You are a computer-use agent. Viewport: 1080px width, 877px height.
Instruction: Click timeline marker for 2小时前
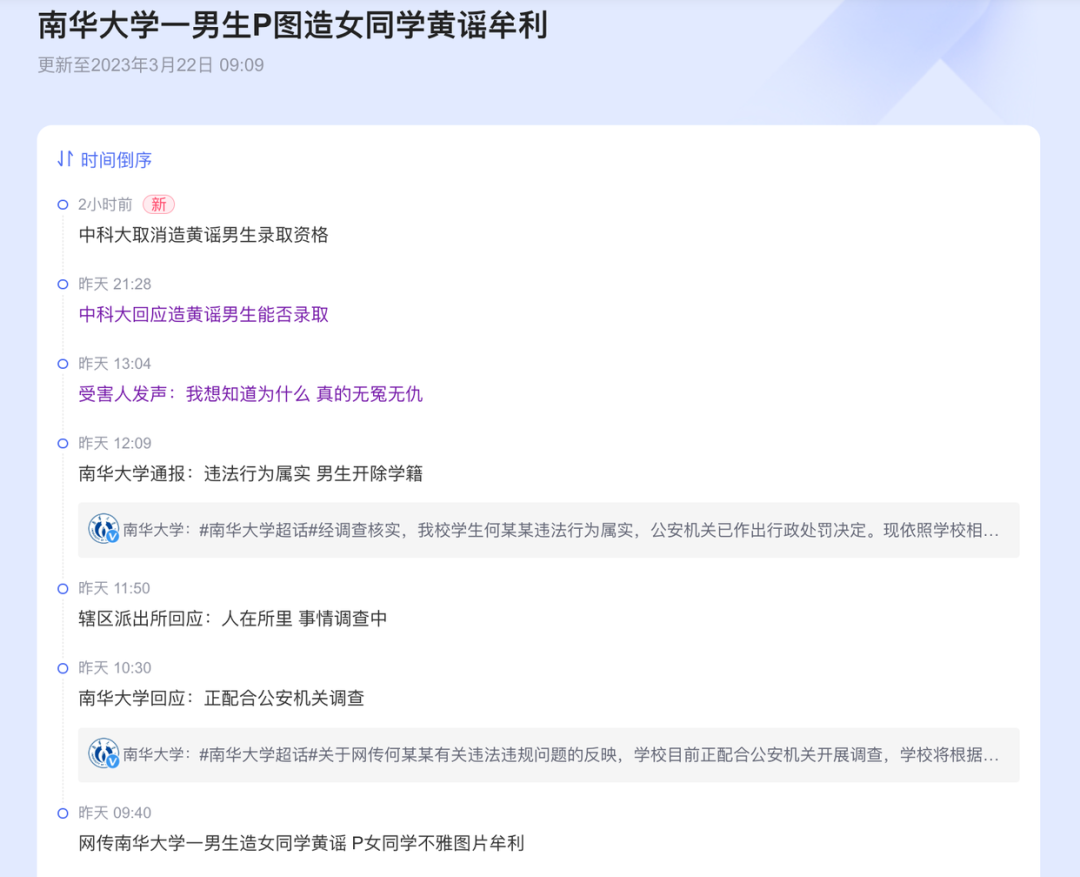click(x=63, y=205)
